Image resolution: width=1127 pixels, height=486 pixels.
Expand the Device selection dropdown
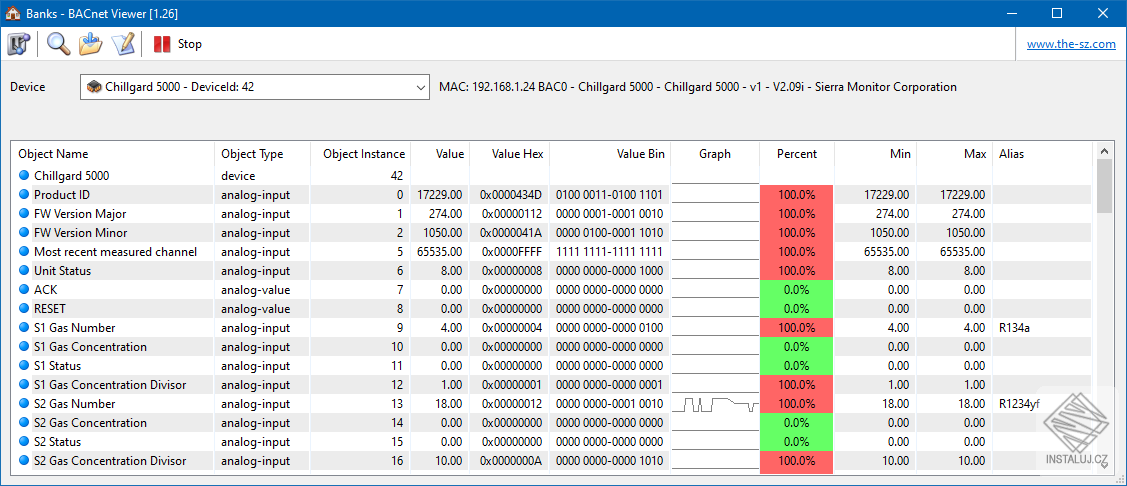(255, 87)
